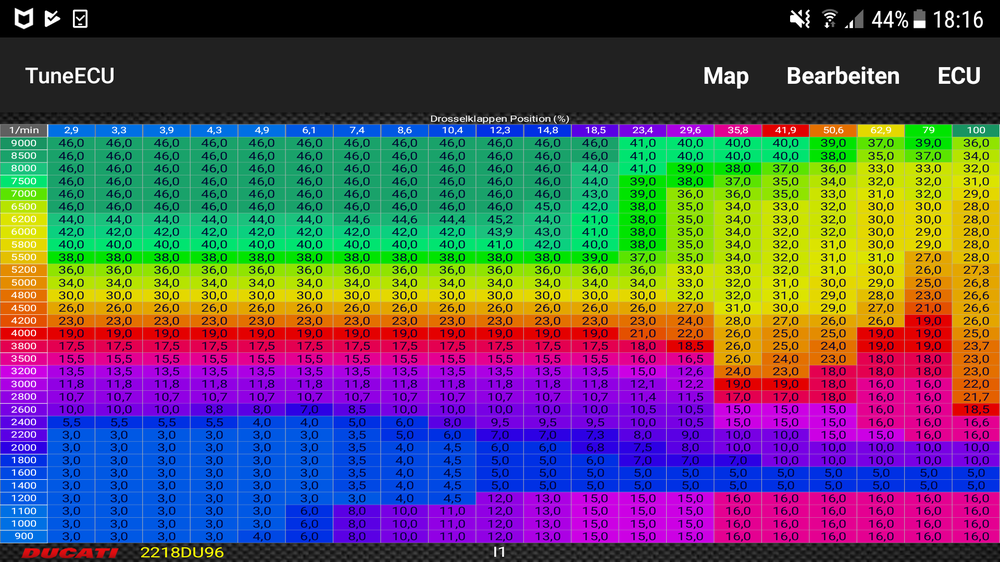Select the red 41,9 throttle column header
1000x562 pixels.
click(785, 130)
